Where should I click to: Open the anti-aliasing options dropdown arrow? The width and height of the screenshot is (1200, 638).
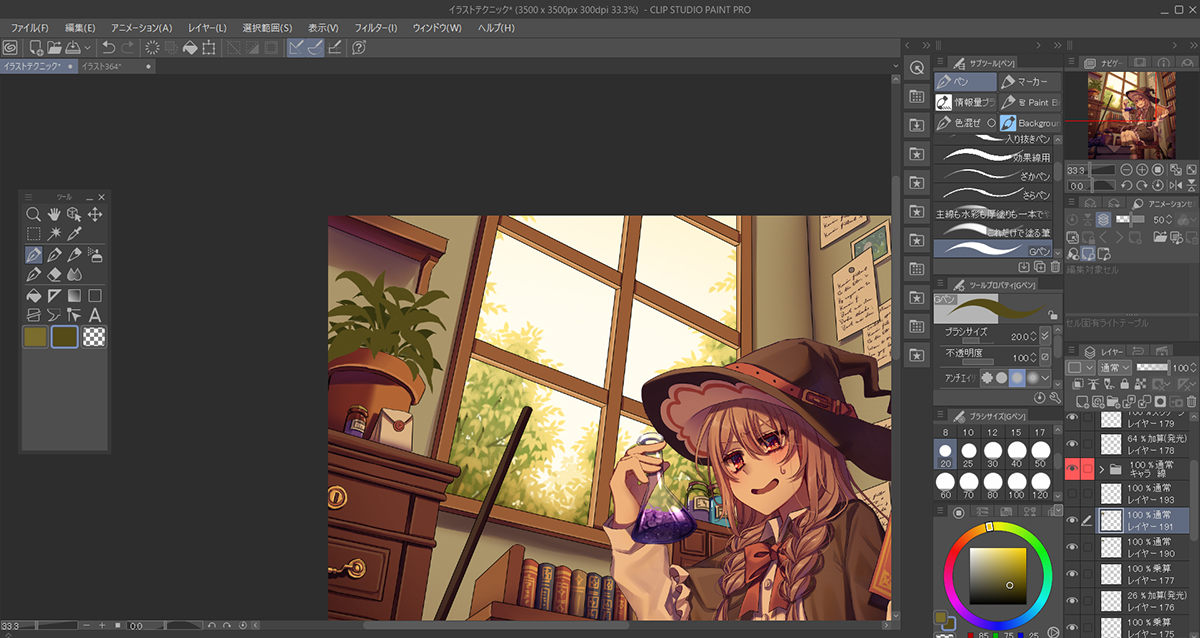click(1044, 378)
